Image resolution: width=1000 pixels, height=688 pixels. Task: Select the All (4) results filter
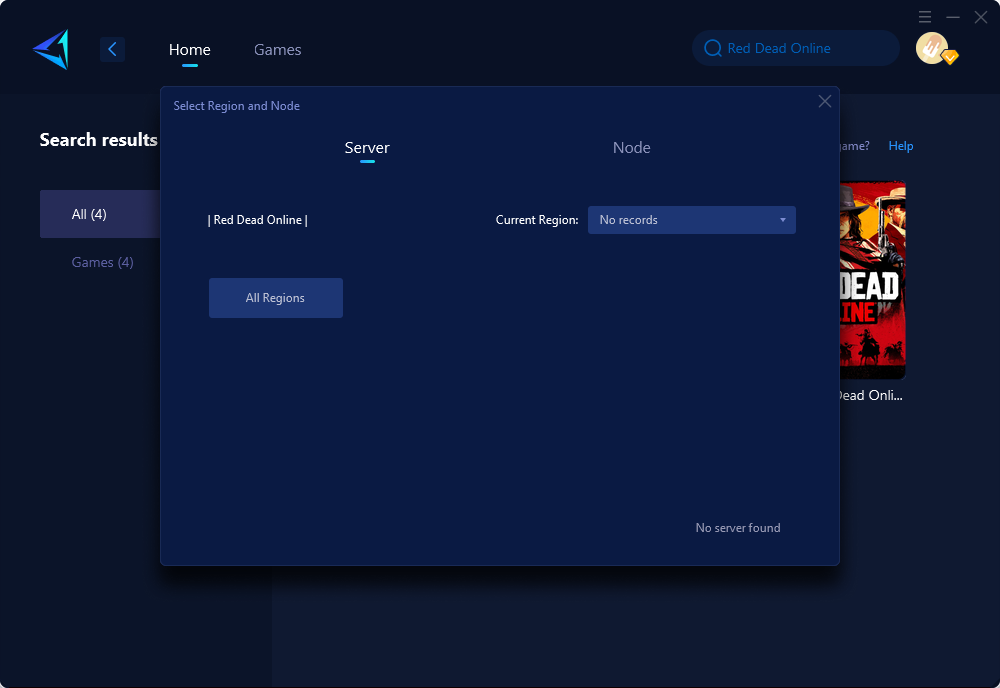pos(99,214)
